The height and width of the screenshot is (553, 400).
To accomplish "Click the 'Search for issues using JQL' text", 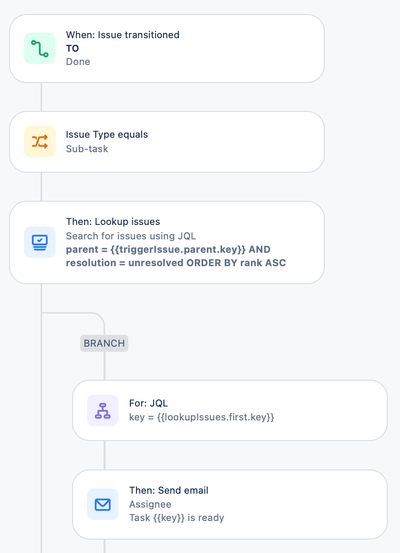I will pos(131,236).
